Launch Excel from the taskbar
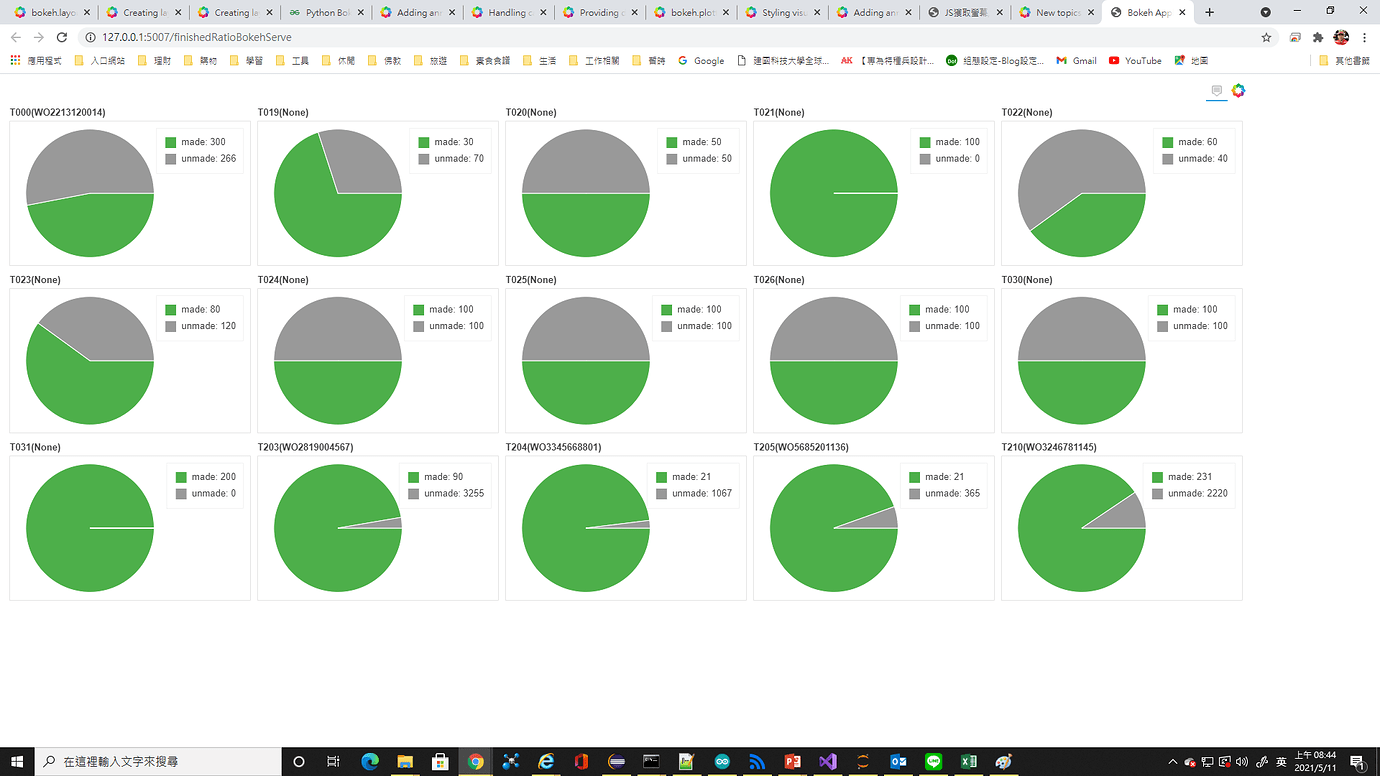1380x776 pixels. click(x=968, y=762)
